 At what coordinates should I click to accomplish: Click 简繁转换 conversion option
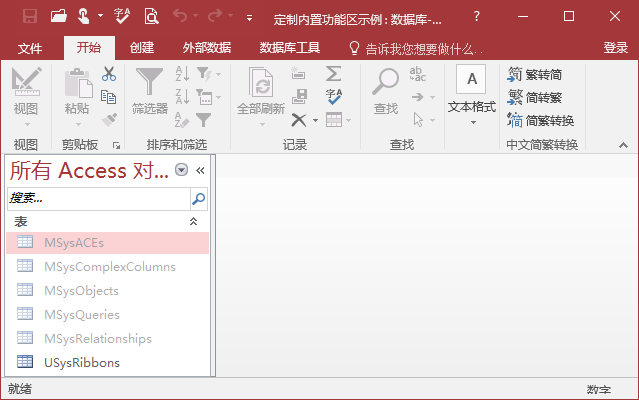click(540, 120)
